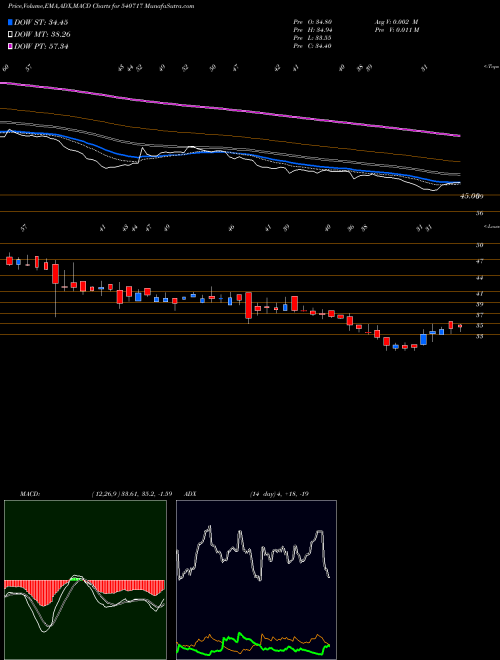Click the last candlestick on the chart
Viewport: 500px width, 660px height.
[460, 327]
